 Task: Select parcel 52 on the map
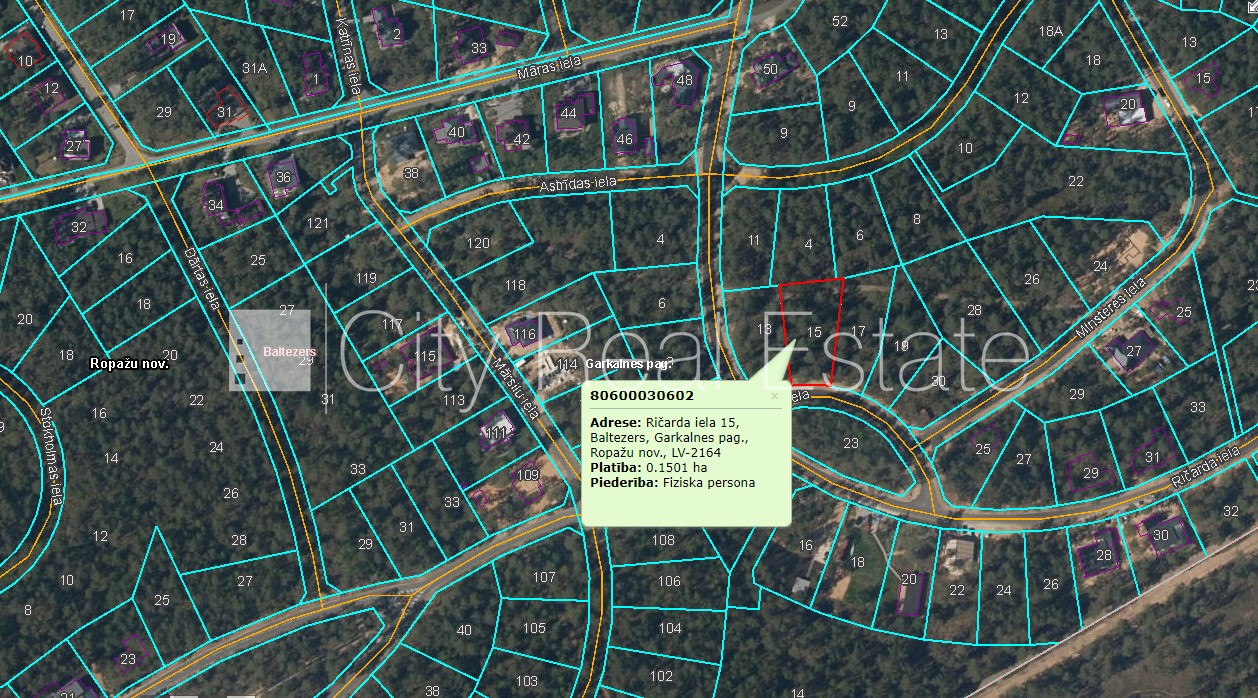click(x=839, y=21)
